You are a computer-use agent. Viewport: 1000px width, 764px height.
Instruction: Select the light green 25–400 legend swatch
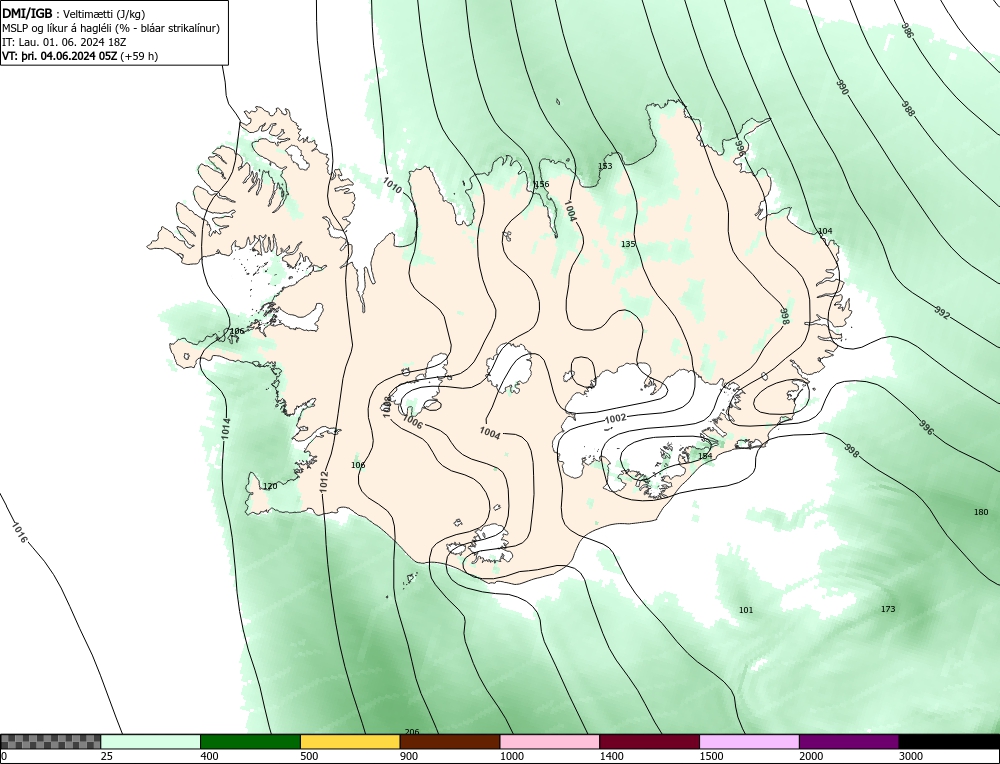[151, 742]
